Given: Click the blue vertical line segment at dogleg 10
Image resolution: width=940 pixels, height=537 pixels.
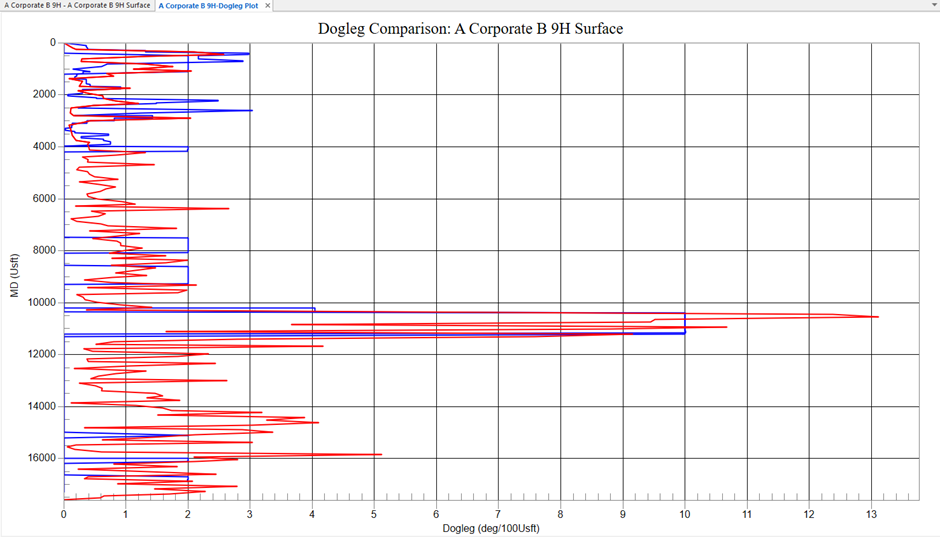Looking at the screenshot, I should 685,322.
